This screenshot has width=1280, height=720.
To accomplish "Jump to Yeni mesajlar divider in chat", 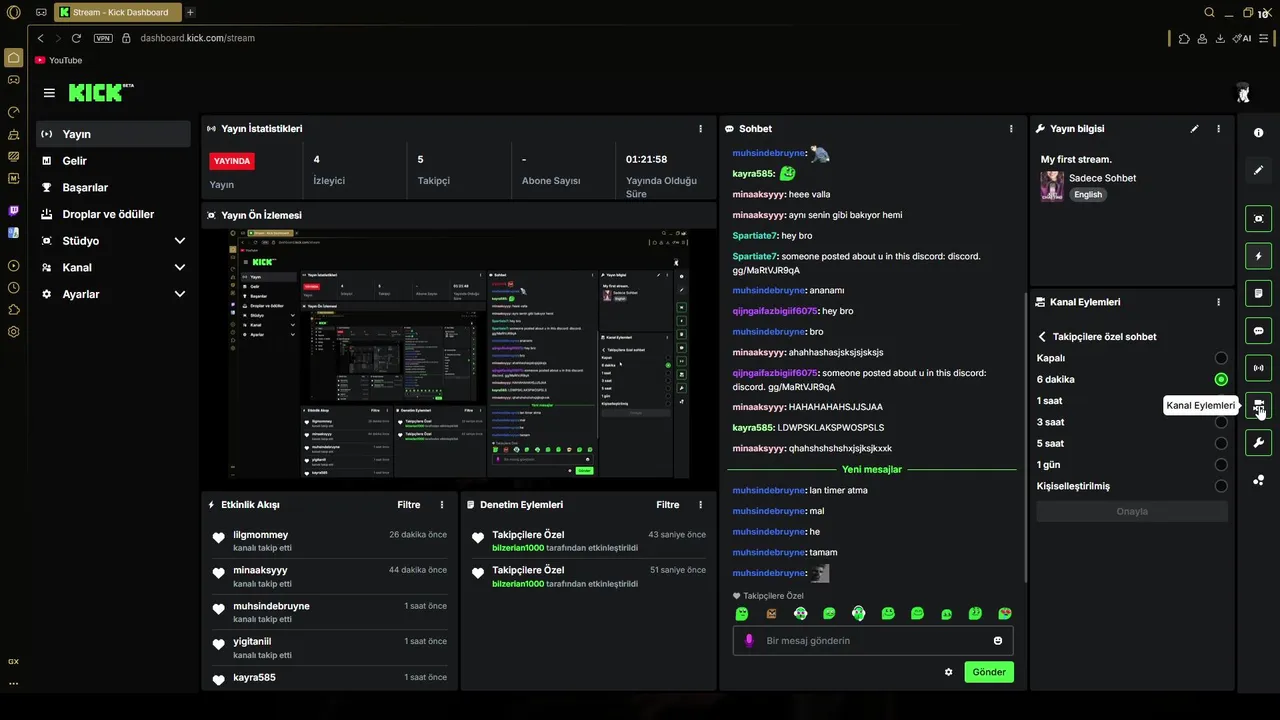I will [x=872, y=469].
